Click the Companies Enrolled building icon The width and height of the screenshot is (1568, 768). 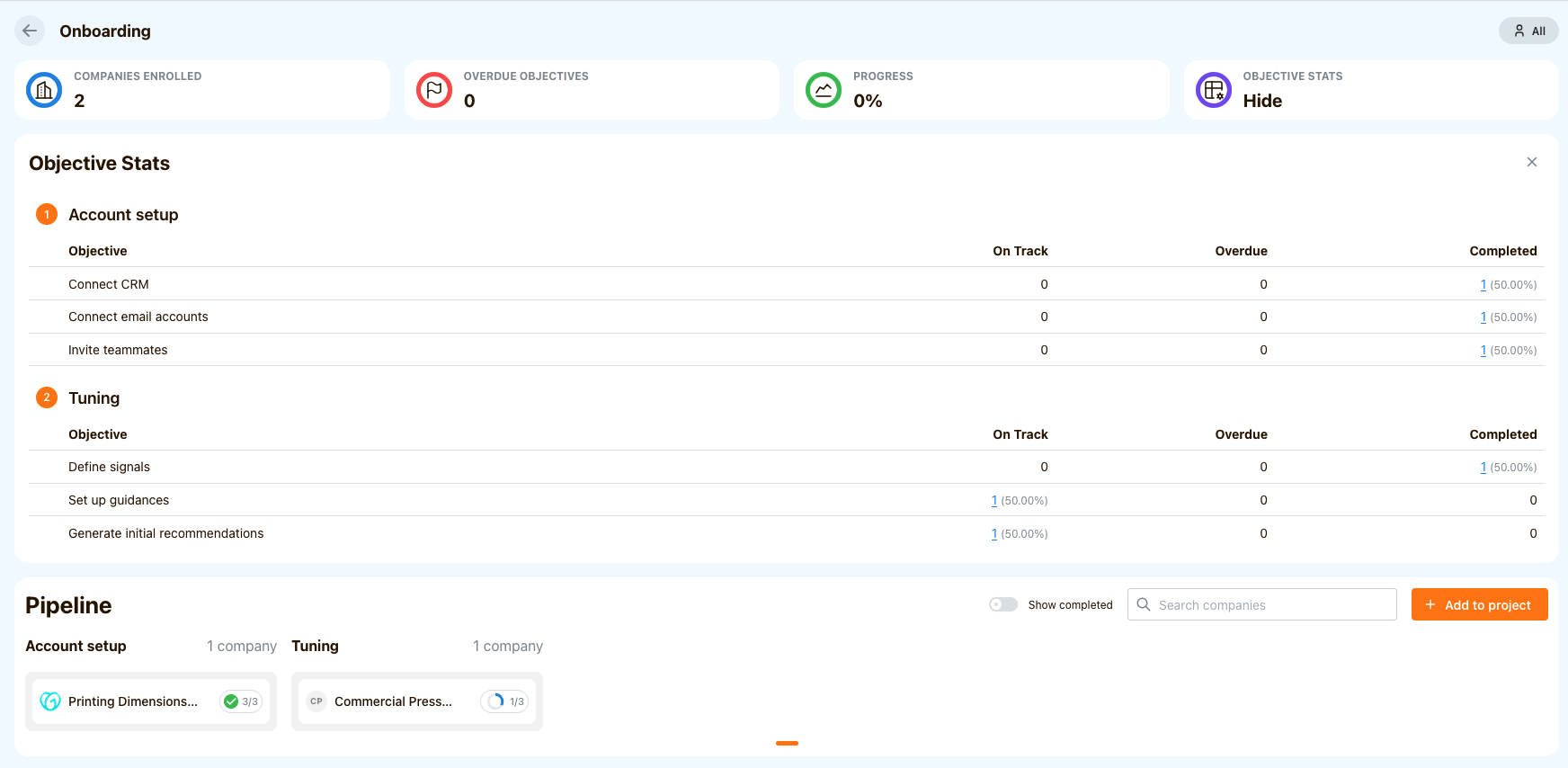coord(44,90)
